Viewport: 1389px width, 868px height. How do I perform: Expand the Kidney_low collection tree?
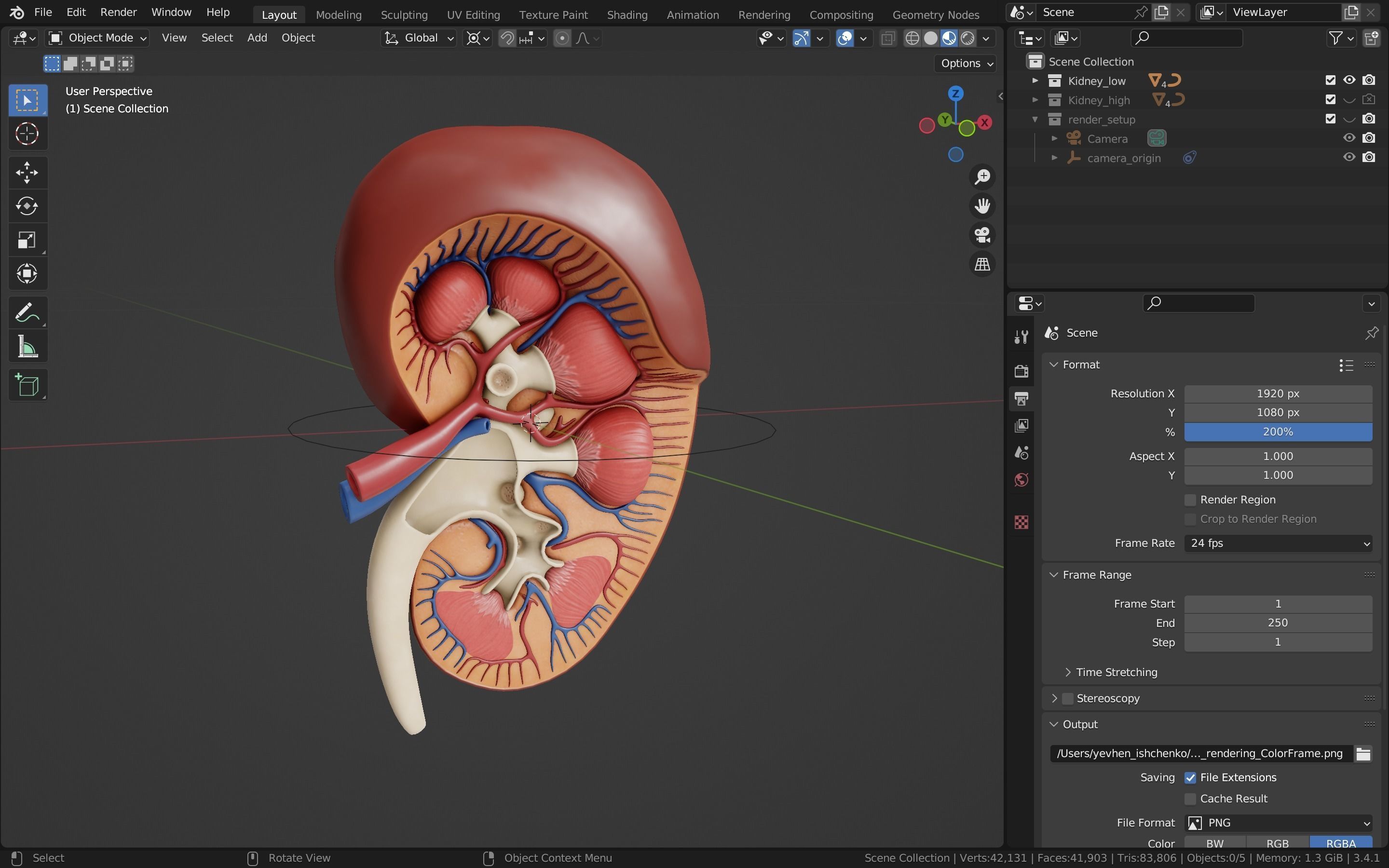click(x=1035, y=81)
